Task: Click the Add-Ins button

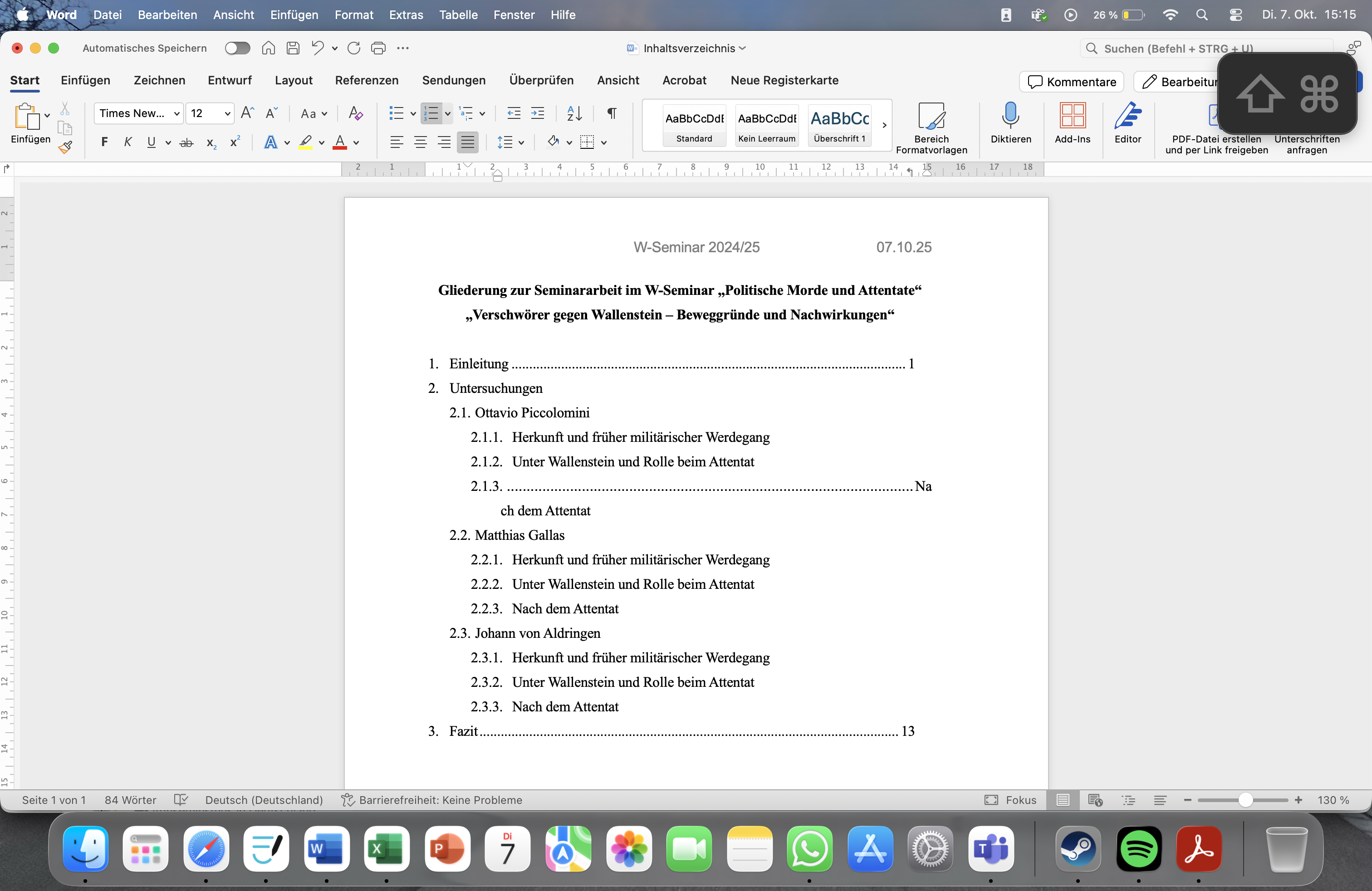Action: coord(1072,123)
